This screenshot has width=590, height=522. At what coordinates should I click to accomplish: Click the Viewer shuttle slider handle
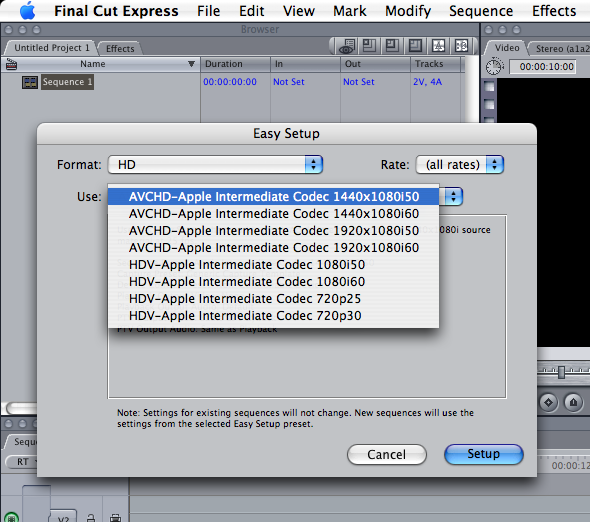[x=561, y=372]
